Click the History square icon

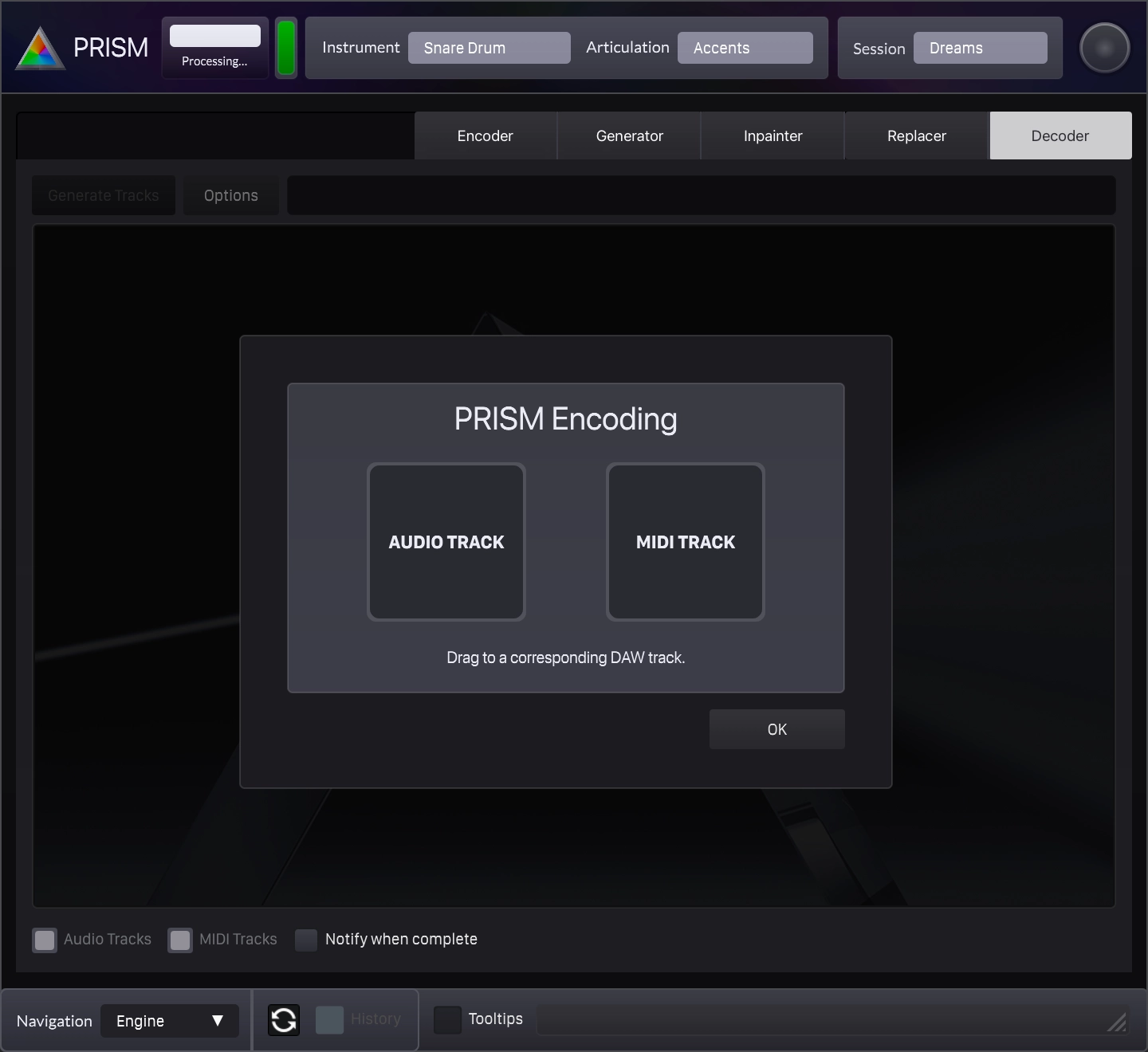coord(329,1019)
